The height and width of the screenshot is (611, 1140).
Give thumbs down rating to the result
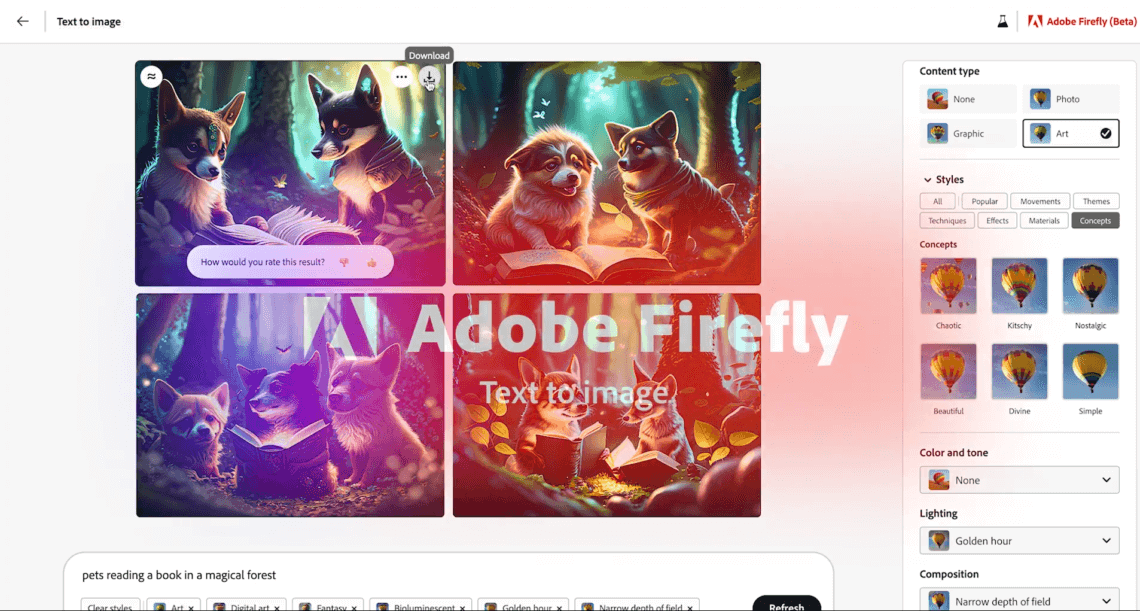point(344,263)
